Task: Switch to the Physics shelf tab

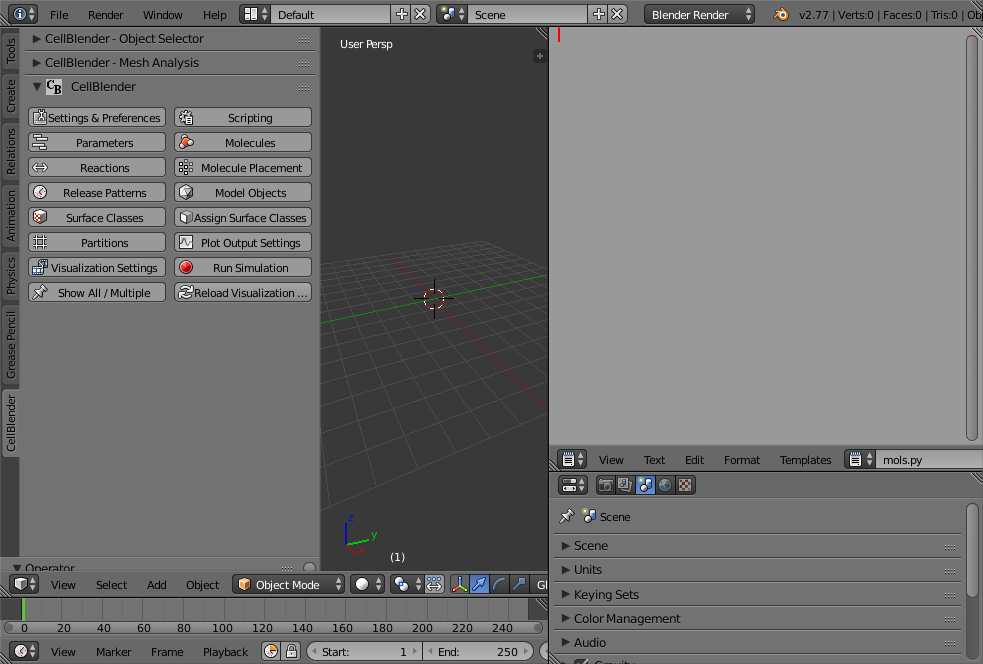Action: pyautogui.click(x=11, y=276)
